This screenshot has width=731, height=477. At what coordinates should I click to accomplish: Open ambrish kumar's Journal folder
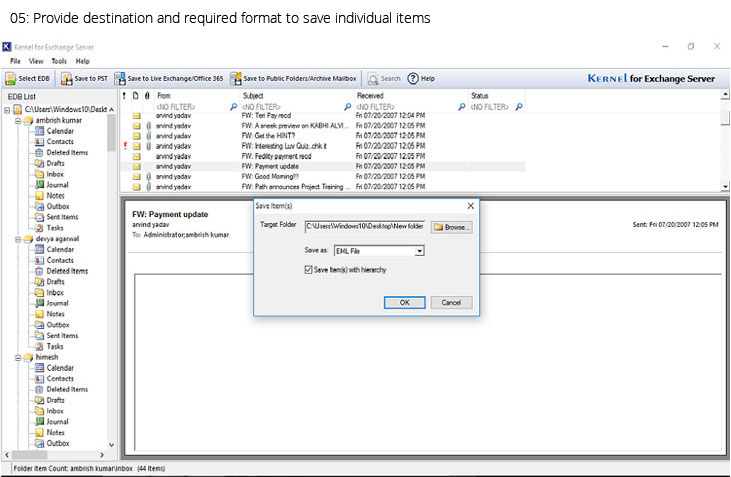point(57,185)
